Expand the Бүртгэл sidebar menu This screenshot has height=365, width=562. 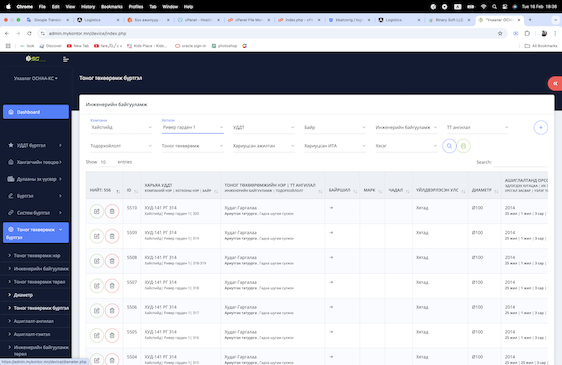[35, 196]
